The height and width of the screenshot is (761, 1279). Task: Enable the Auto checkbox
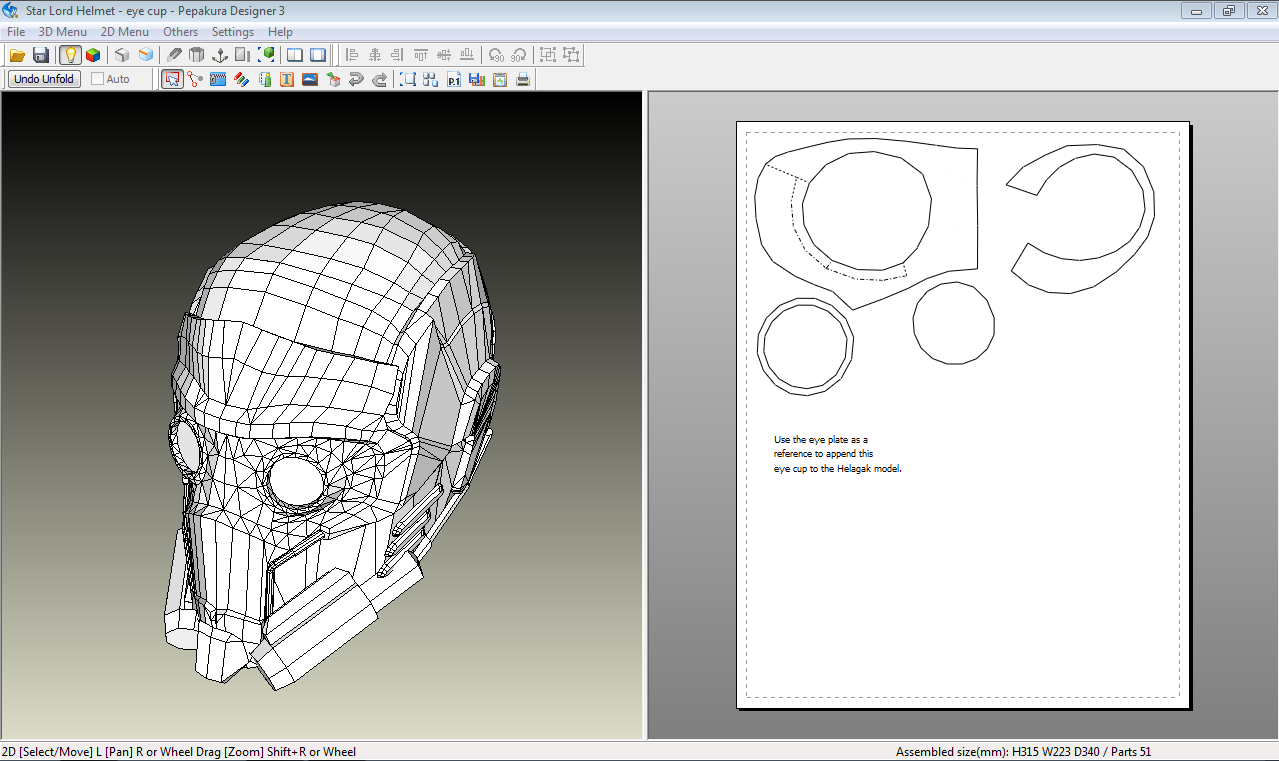pos(97,79)
